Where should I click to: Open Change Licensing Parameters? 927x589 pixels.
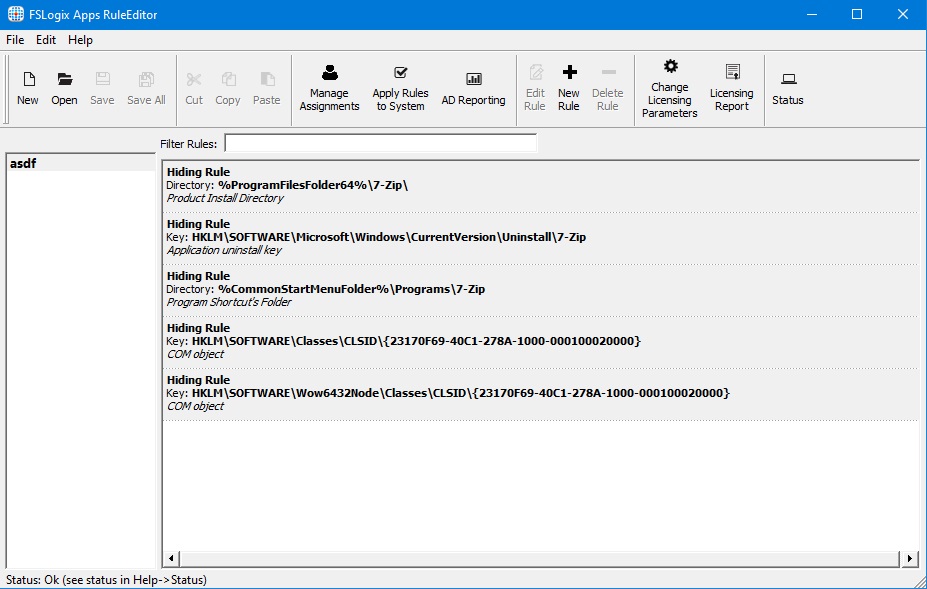670,89
